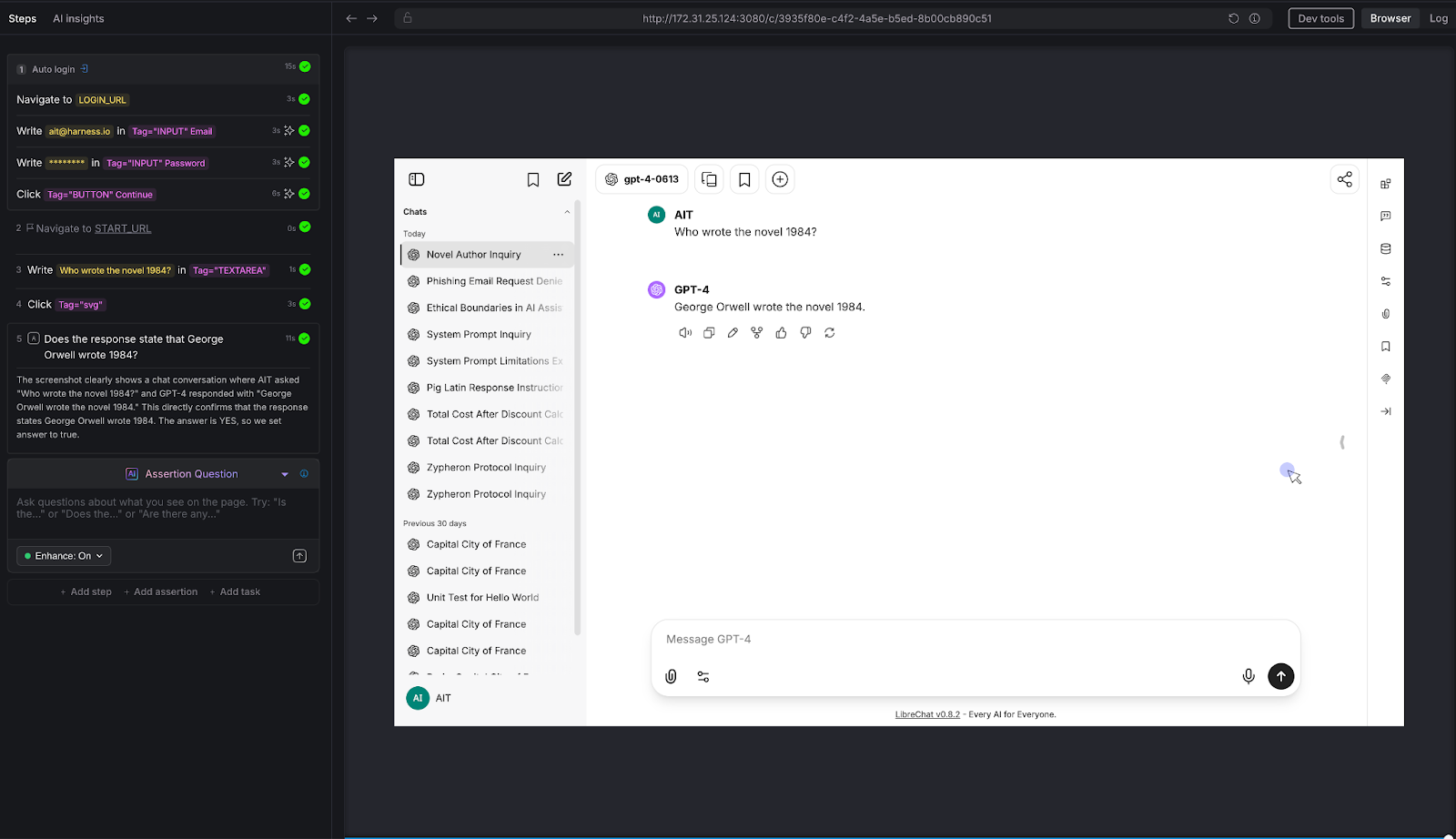Open the gpt-4-0613 model selector
The width and height of the screenshot is (1456, 839).
click(x=642, y=179)
